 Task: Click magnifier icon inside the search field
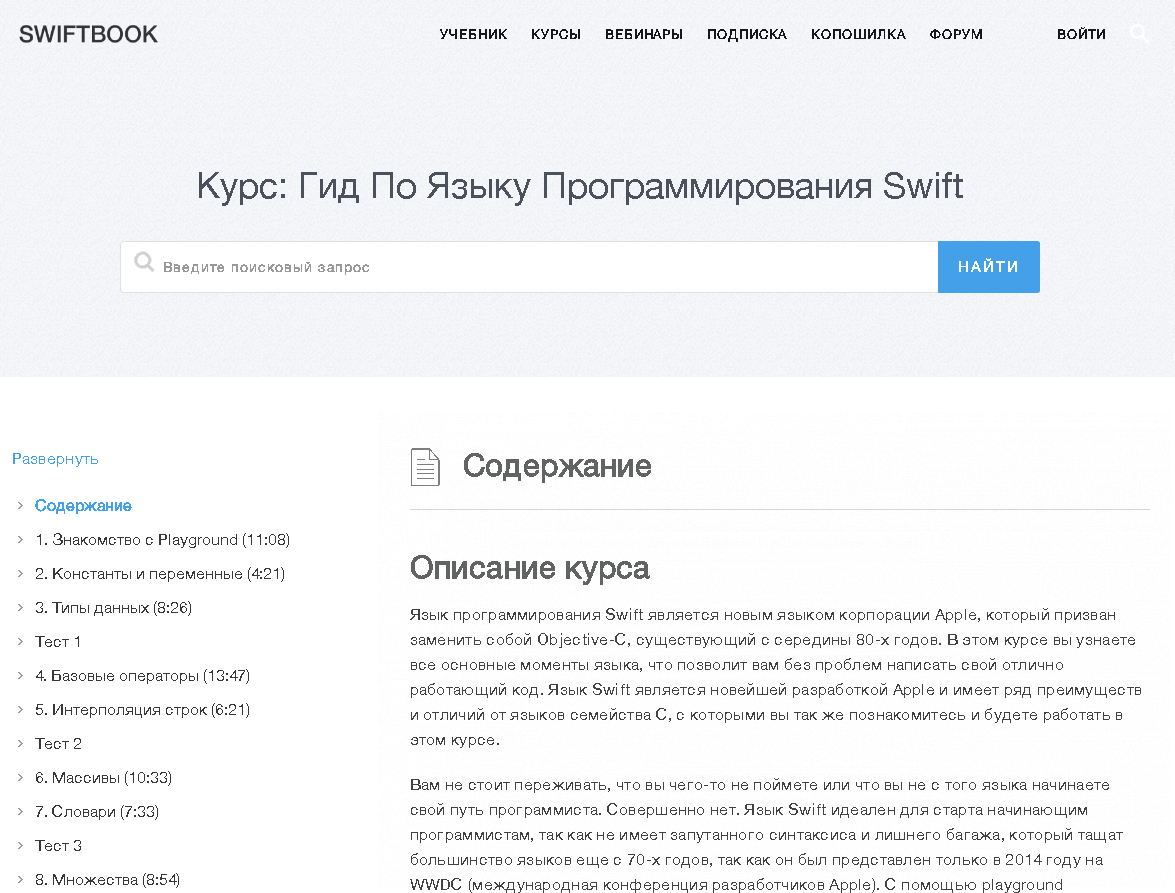(x=144, y=263)
